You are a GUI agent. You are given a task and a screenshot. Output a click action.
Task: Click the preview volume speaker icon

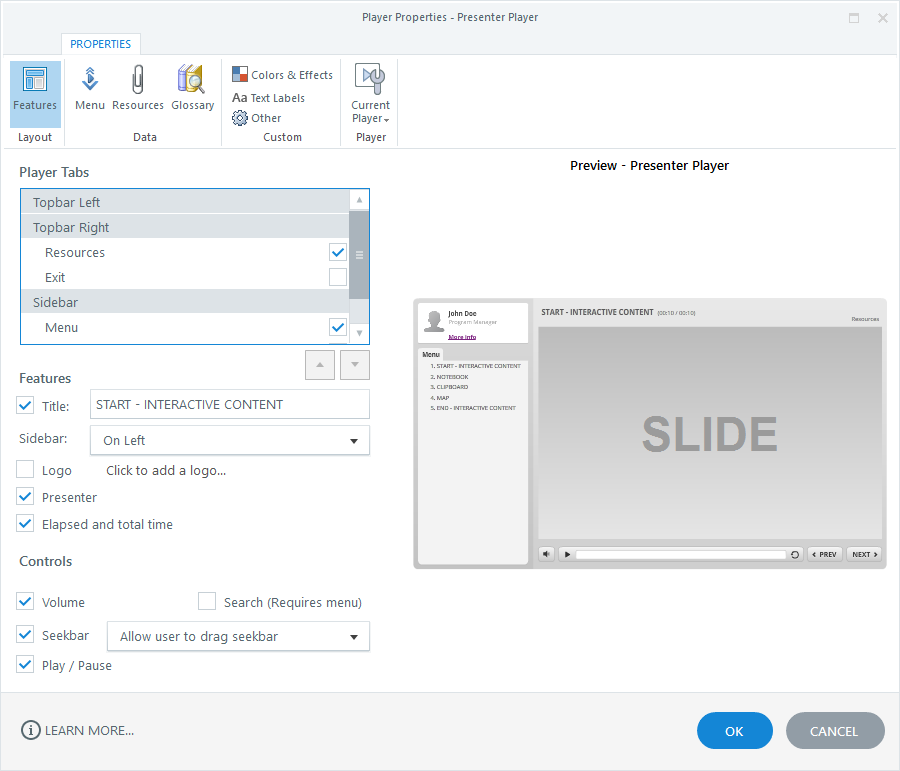546,554
